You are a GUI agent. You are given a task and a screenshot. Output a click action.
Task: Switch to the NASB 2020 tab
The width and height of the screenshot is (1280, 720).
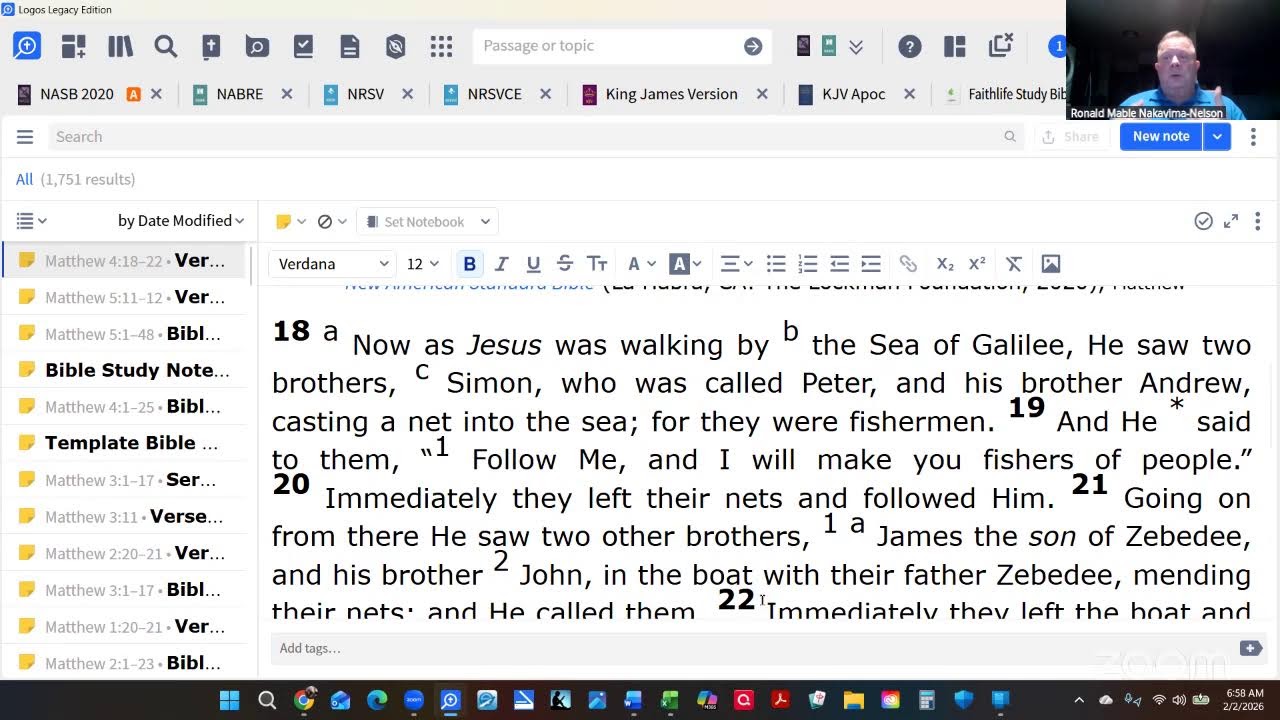pos(77,94)
